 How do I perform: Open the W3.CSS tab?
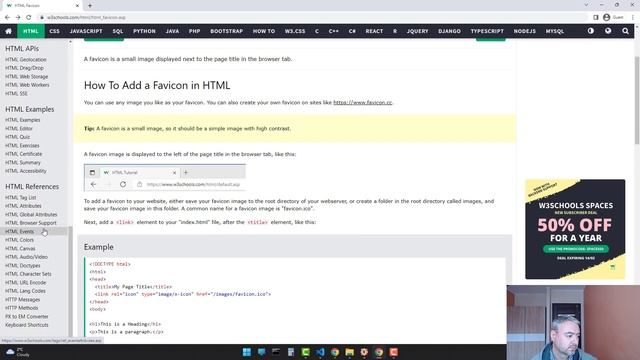[x=295, y=31]
